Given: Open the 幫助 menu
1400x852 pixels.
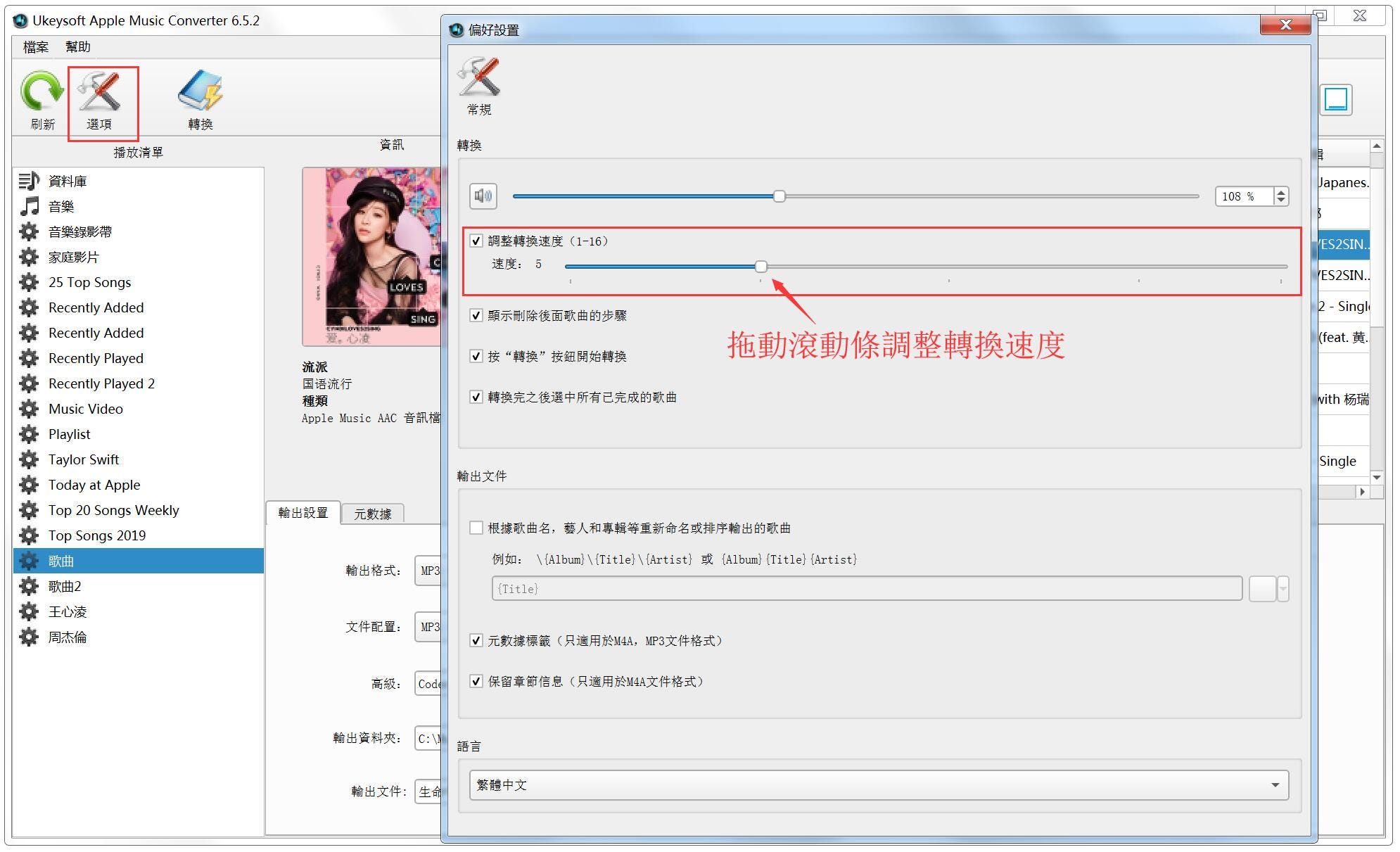Looking at the screenshot, I should [78, 47].
